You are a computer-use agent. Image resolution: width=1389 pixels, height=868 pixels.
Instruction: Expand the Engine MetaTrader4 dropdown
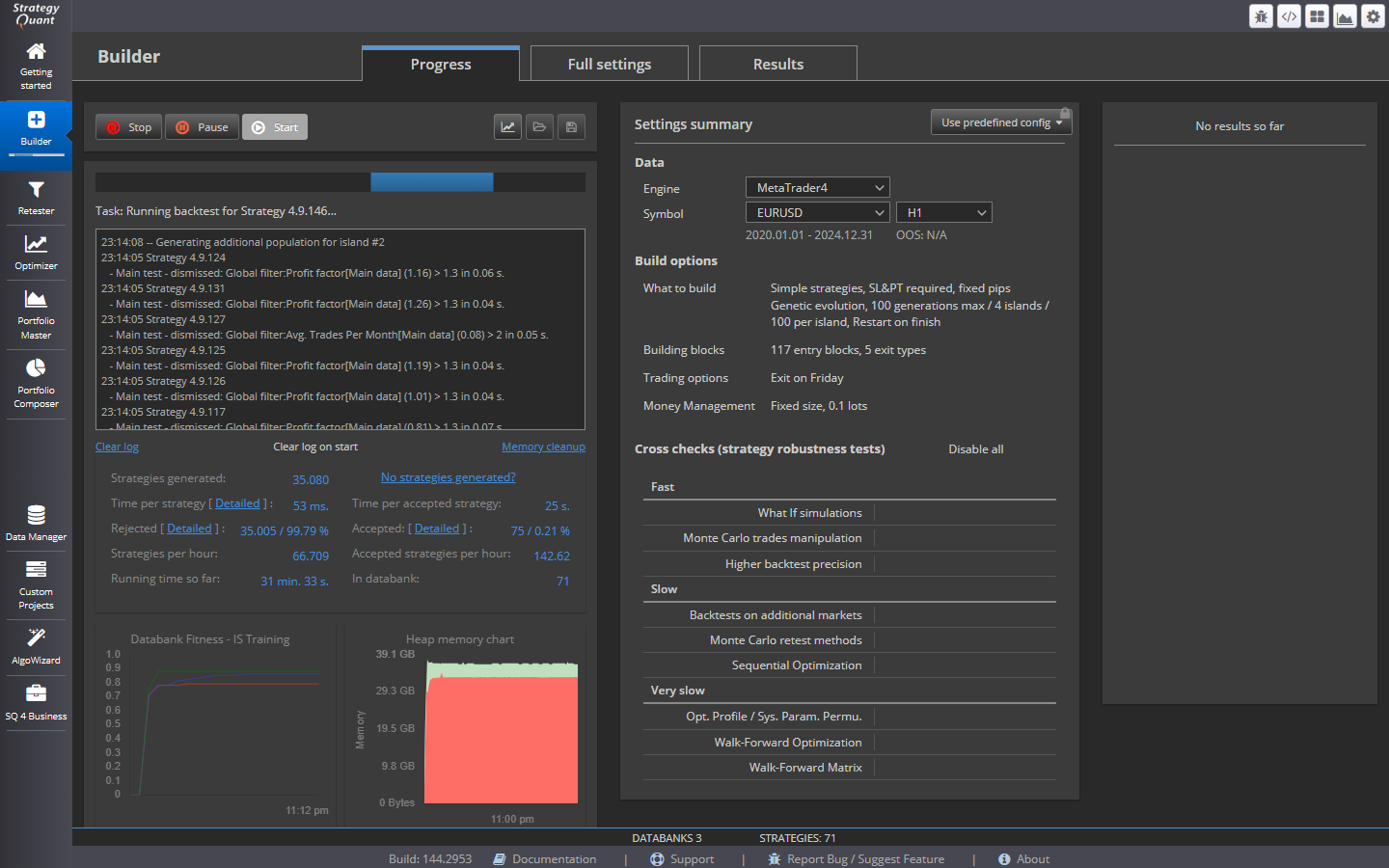(818, 188)
